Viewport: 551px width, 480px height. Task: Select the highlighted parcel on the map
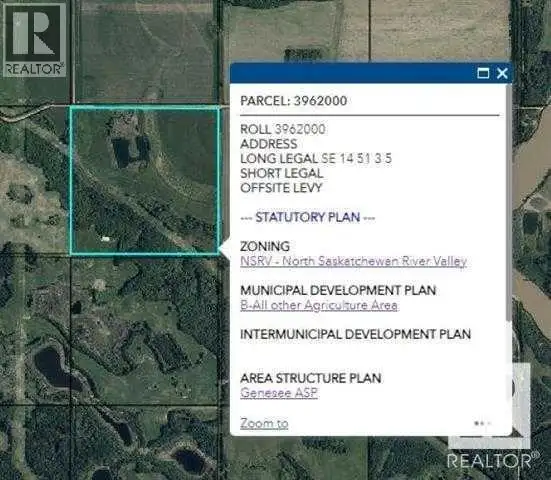point(145,180)
